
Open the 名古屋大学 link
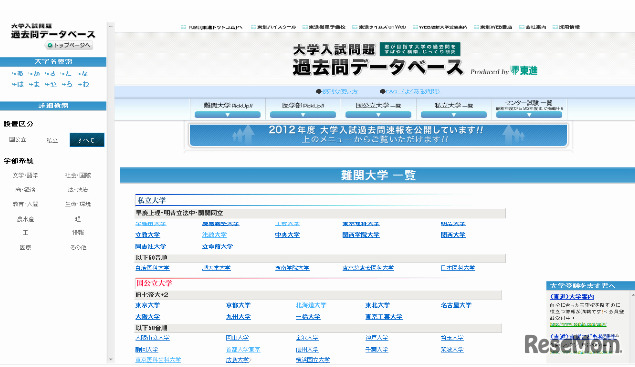click(x=456, y=305)
